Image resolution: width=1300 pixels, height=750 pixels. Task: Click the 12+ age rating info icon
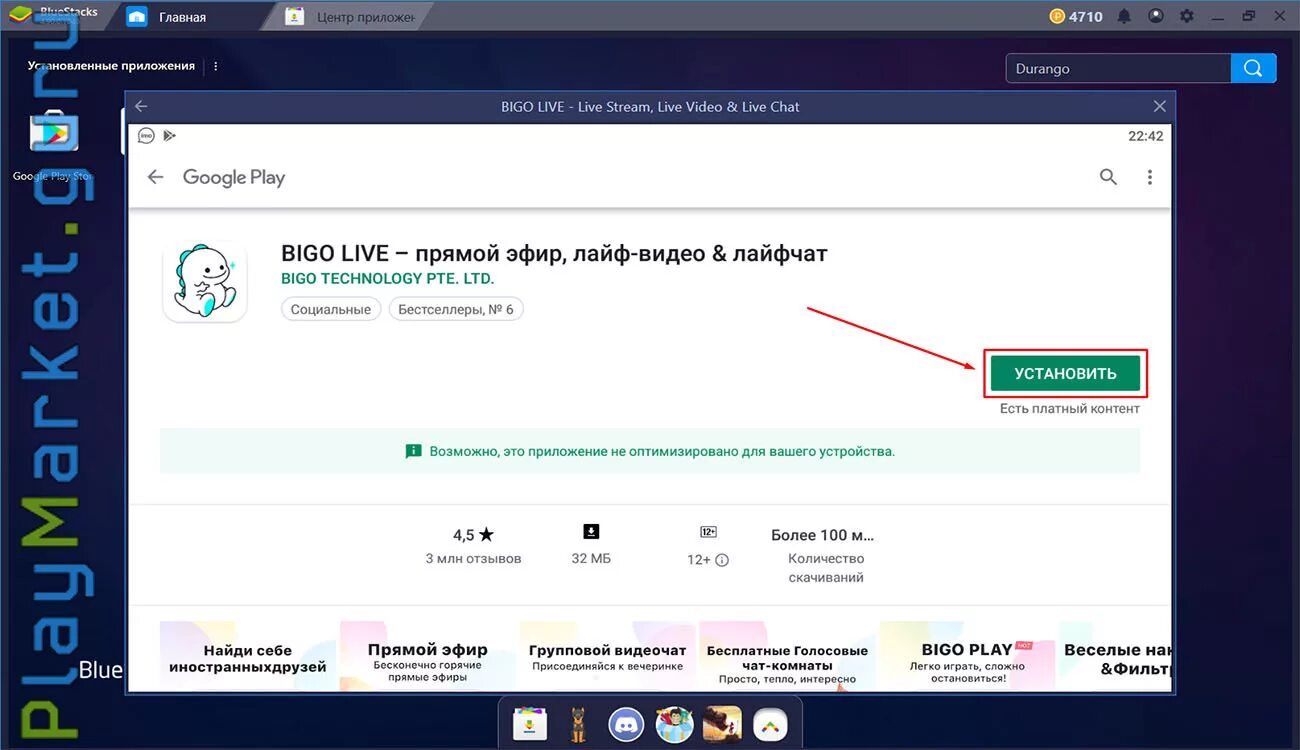[x=722, y=560]
